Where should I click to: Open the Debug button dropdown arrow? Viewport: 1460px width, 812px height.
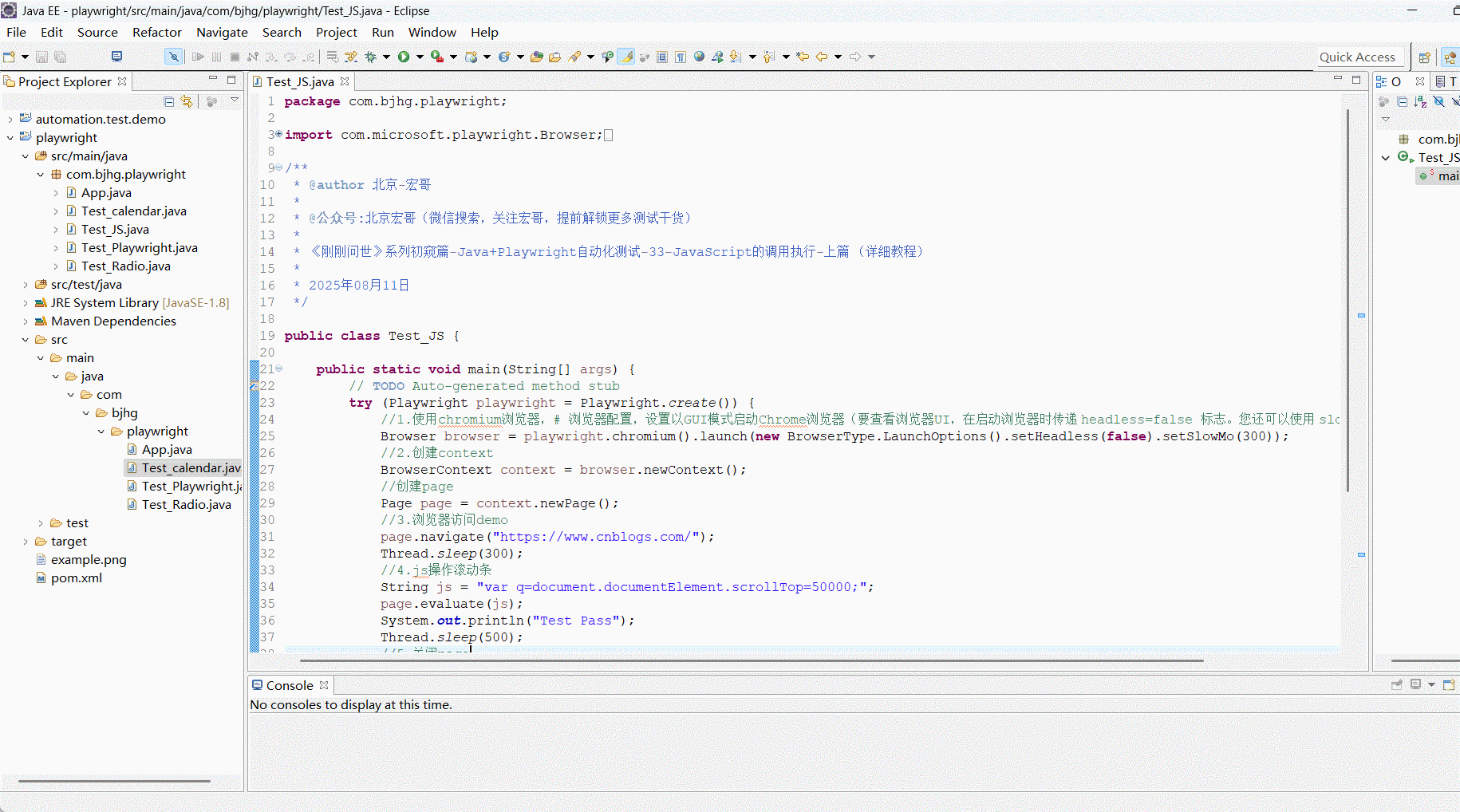(386, 57)
